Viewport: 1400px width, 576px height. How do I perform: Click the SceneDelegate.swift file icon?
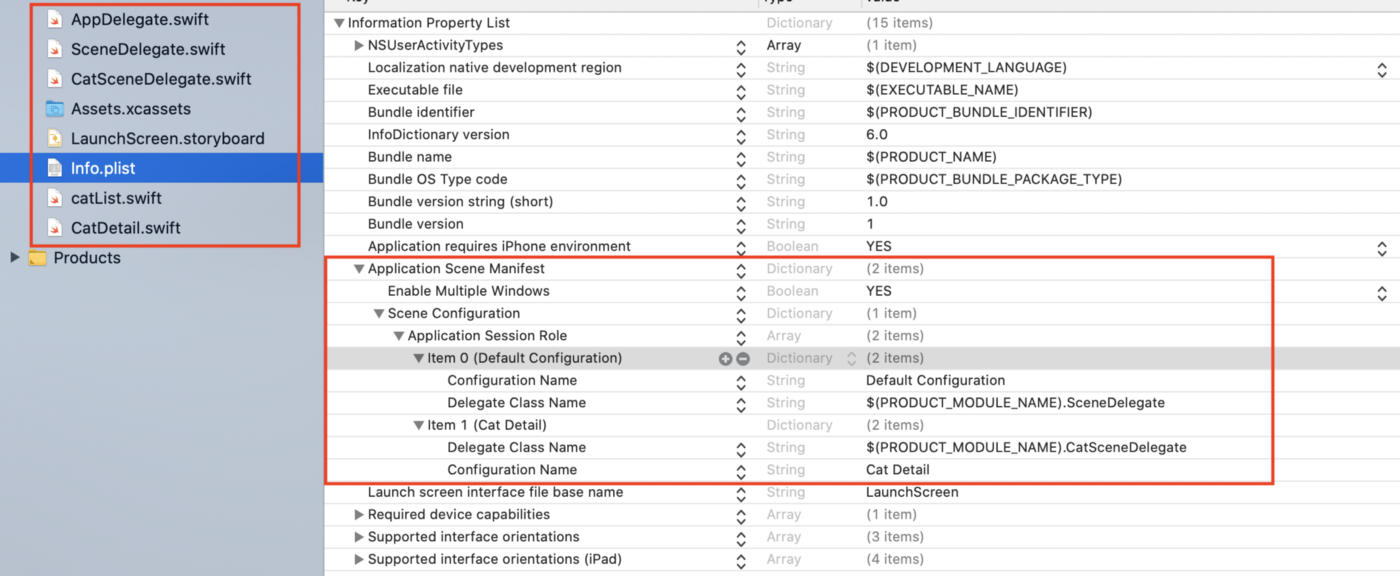pos(54,49)
